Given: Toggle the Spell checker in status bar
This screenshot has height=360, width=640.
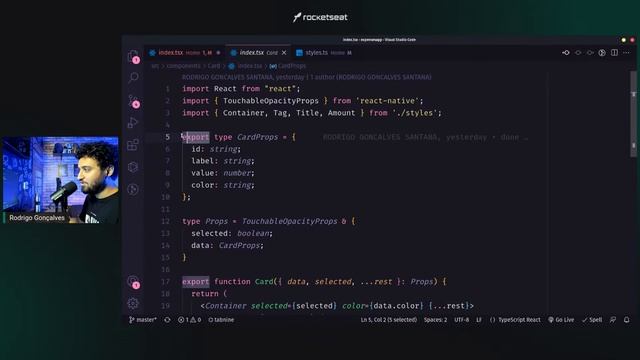Looking at the screenshot, I should [x=592, y=320].
